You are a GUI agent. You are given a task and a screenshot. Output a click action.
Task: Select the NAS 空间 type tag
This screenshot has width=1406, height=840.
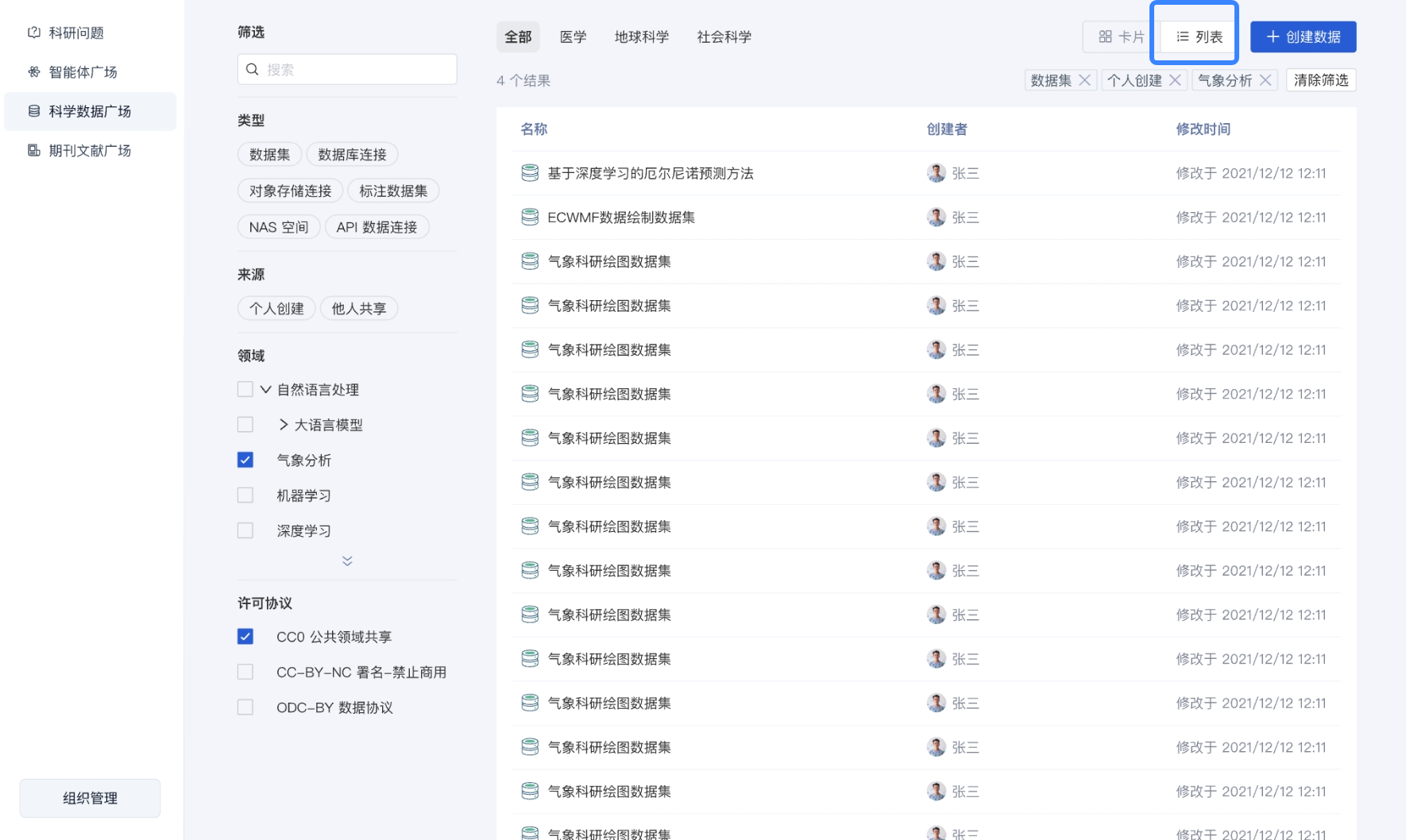pyautogui.click(x=278, y=227)
